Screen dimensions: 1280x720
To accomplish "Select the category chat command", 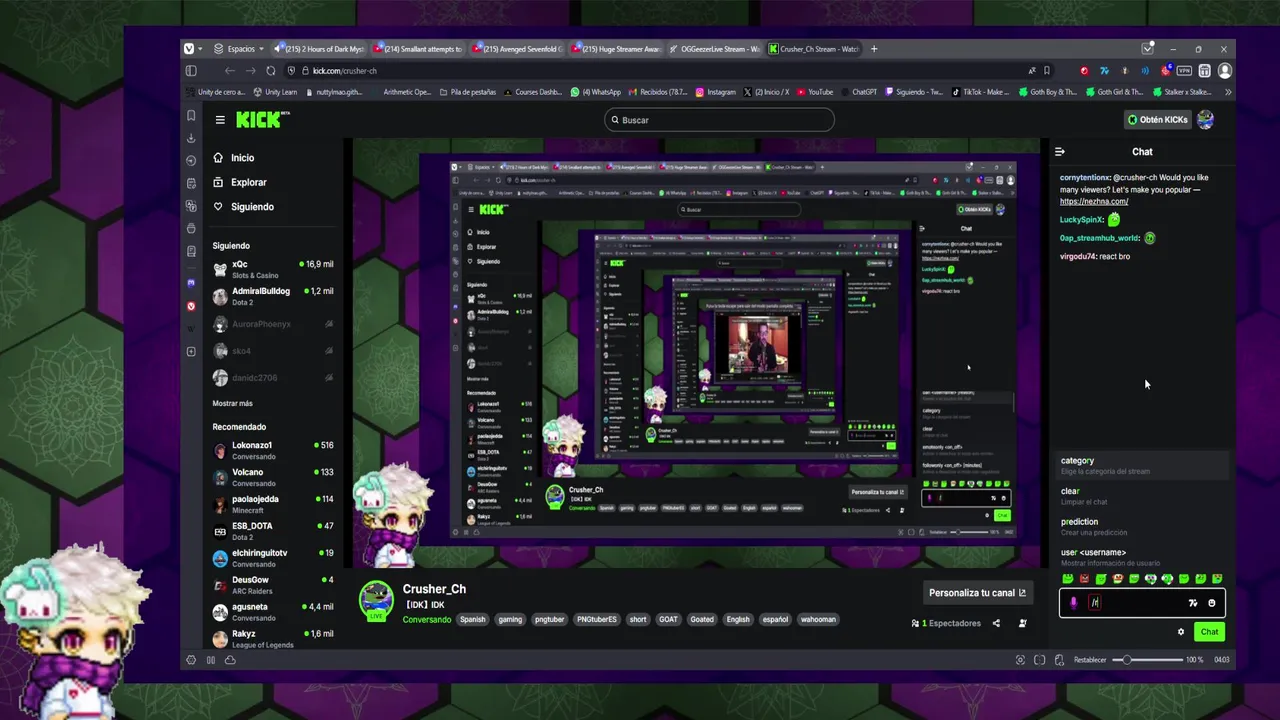I will pos(1142,465).
